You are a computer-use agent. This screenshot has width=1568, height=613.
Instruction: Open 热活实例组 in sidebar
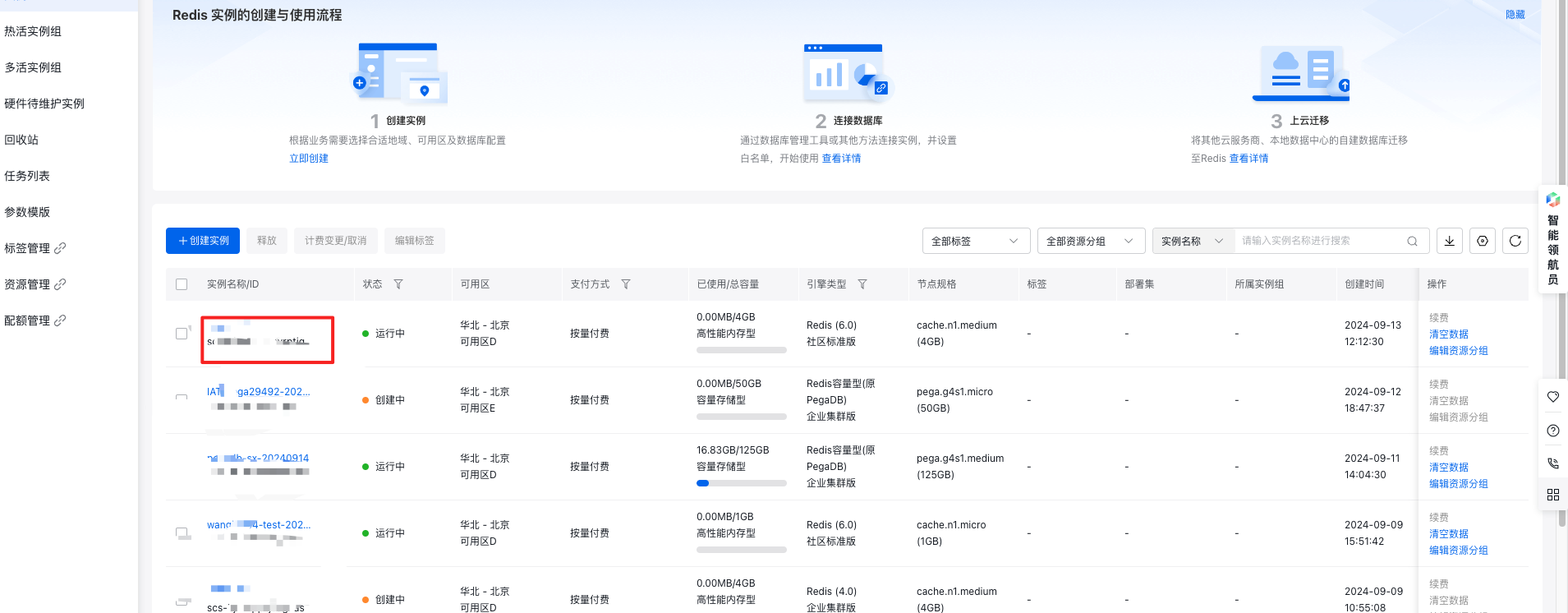tap(33, 31)
